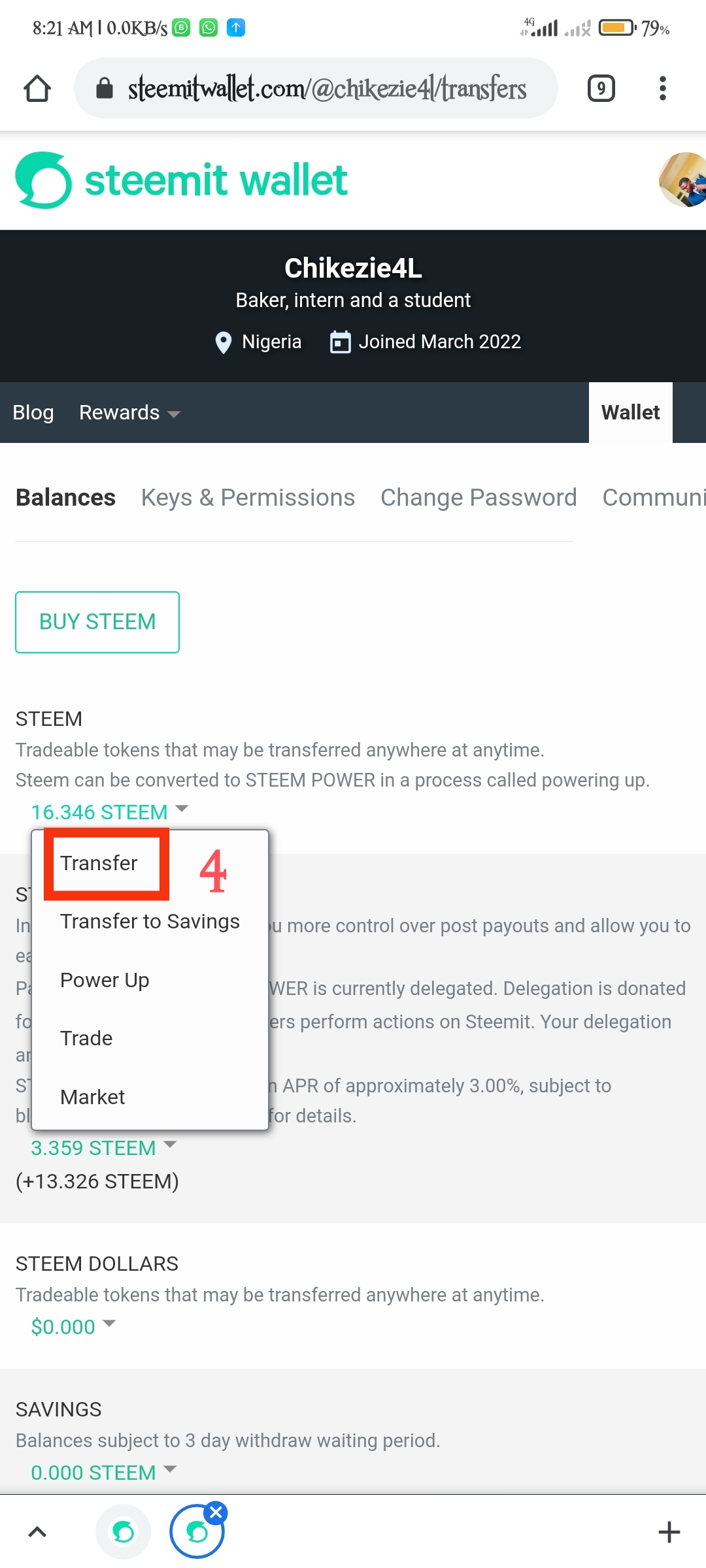Screen dimensions: 706x1568
Task: Expand the 16.346 STEEM balance dropdown
Action: 109,811
